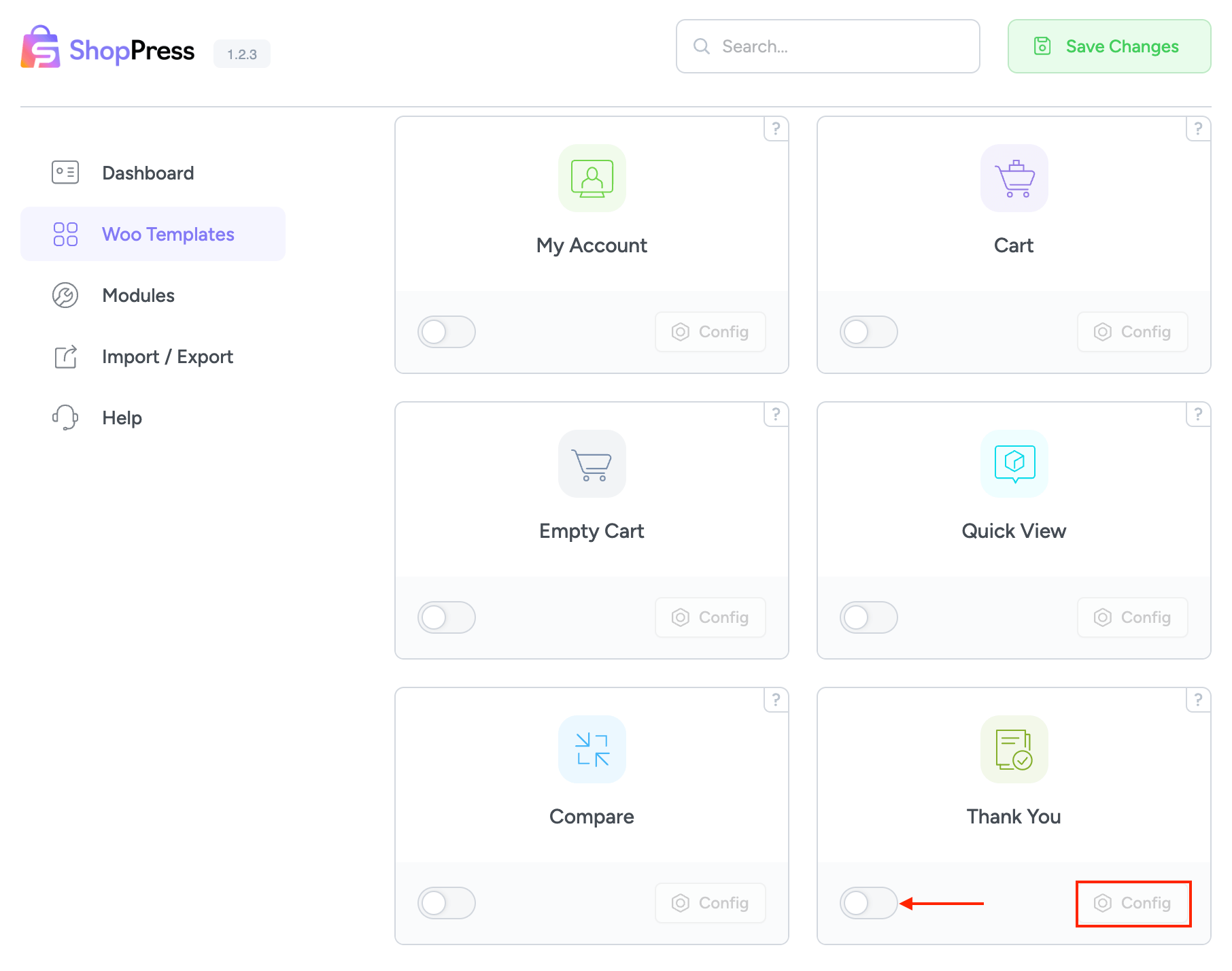Turn on the Cart template switch
The width and height of the screenshot is (1232, 971).
pos(868,332)
